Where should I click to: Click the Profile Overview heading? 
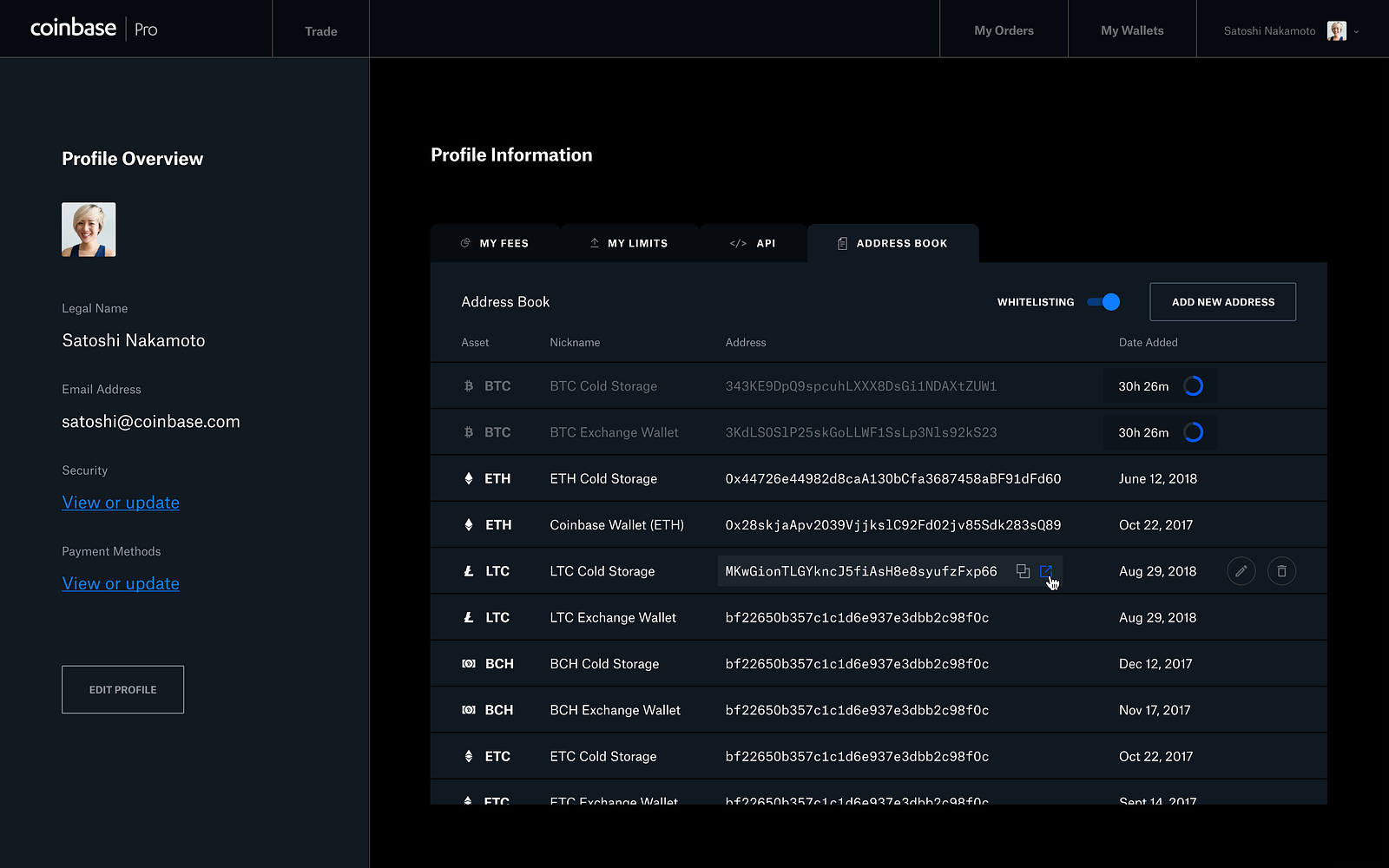[133, 159]
